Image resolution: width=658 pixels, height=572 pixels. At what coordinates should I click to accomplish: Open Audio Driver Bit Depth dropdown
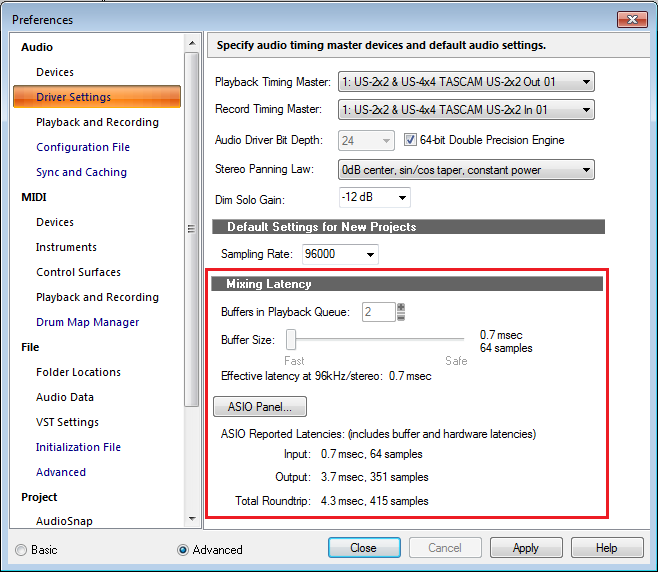tap(366, 140)
